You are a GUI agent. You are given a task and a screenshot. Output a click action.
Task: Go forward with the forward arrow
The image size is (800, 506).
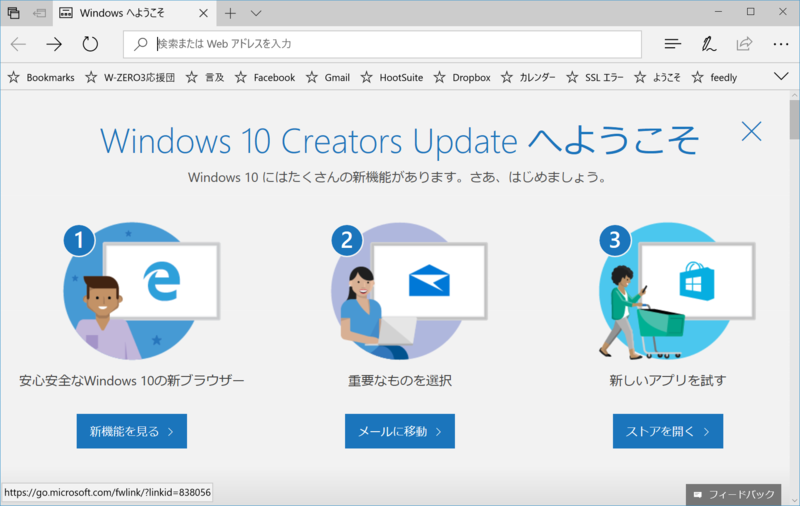54,44
